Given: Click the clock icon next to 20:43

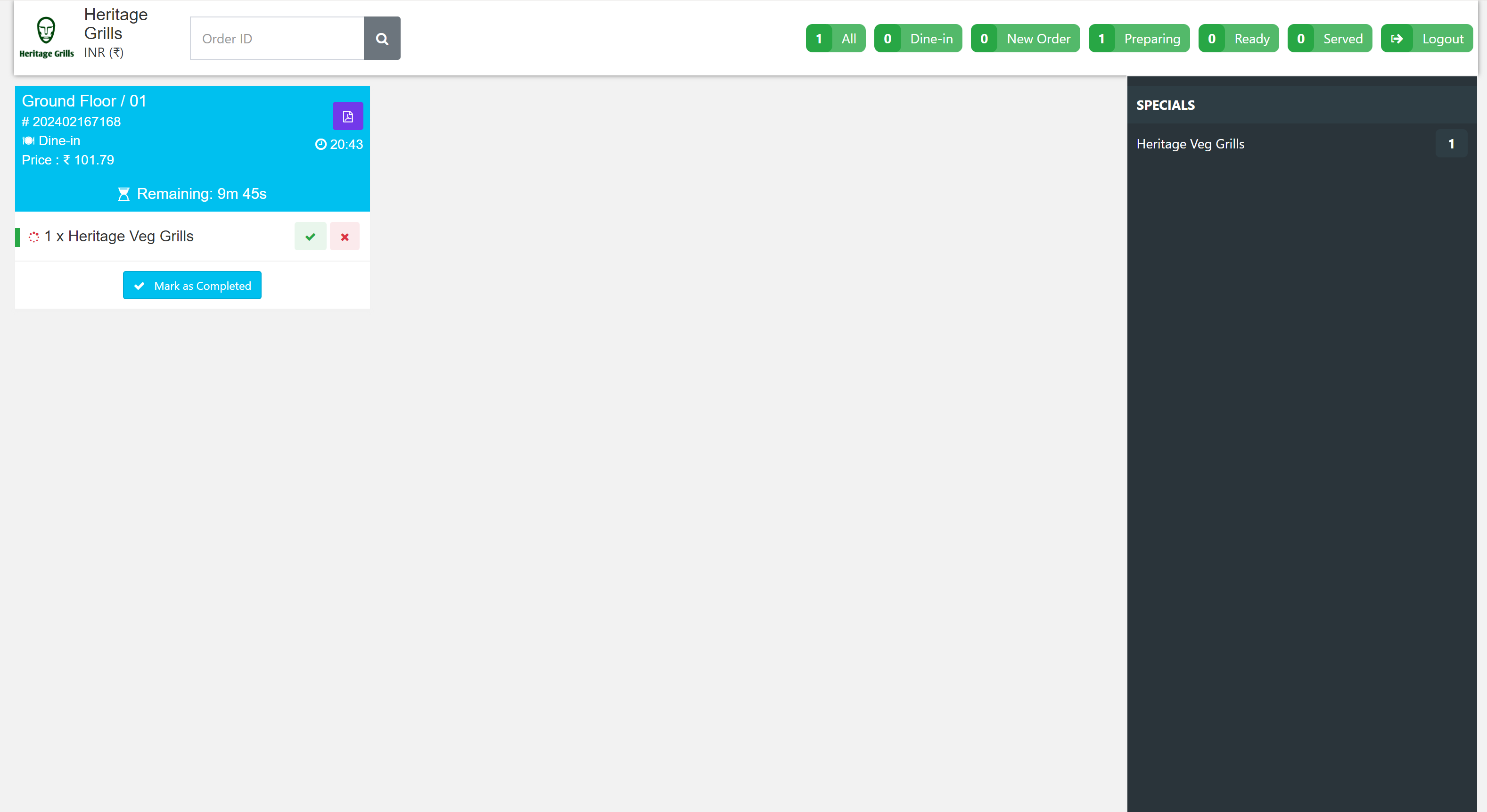Looking at the screenshot, I should coord(320,144).
